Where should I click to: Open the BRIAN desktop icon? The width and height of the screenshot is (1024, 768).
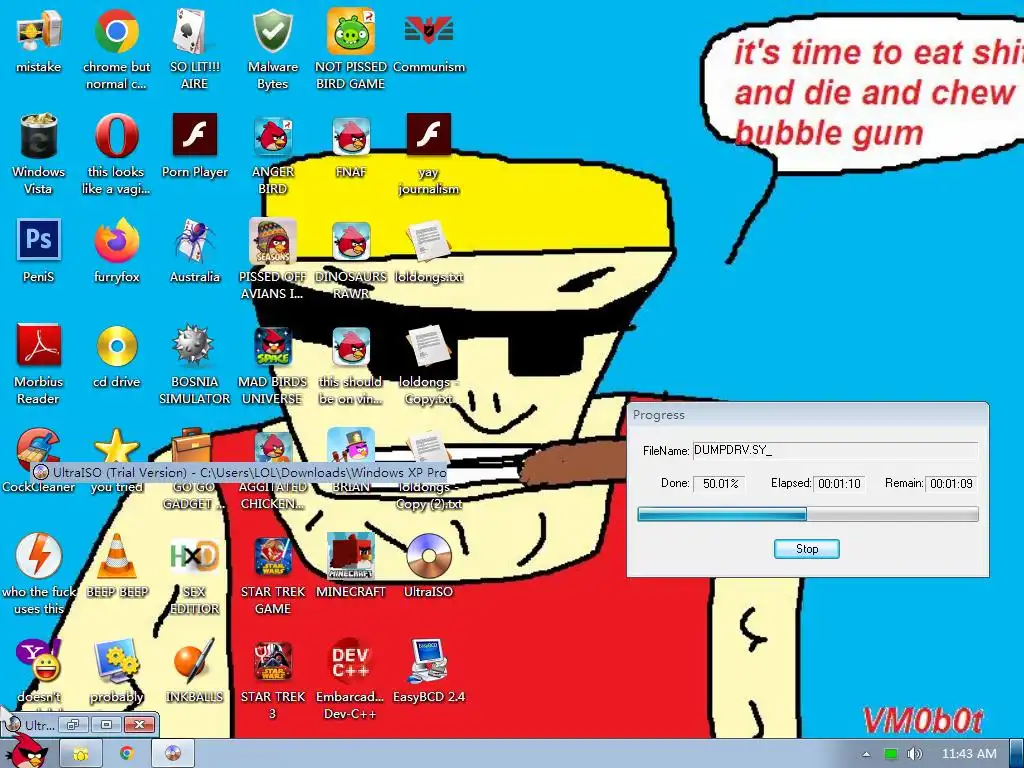pos(351,446)
